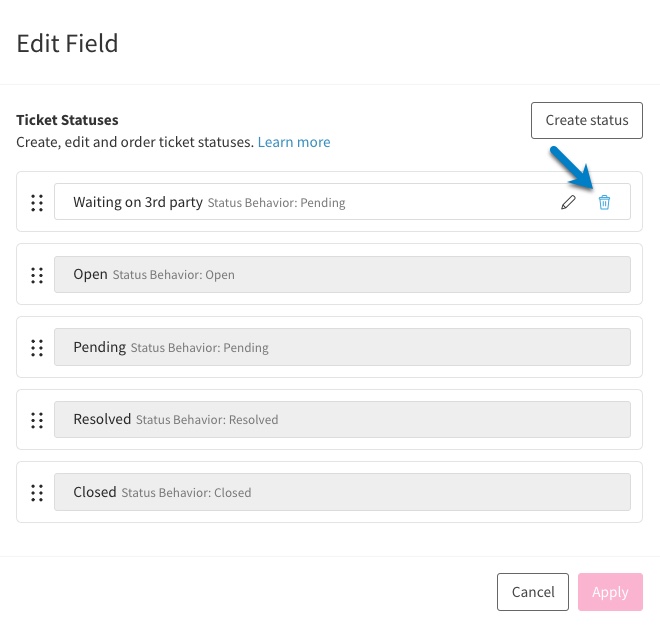Click the Ticket Statuses heading
The height and width of the screenshot is (627, 660).
(x=67, y=120)
